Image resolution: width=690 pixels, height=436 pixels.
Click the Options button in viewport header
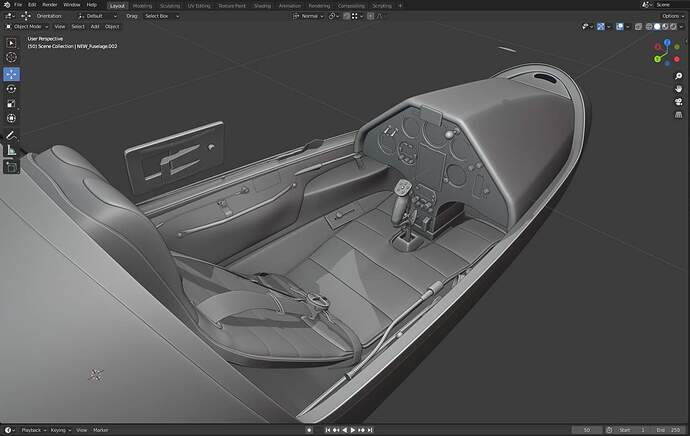(672, 16)
